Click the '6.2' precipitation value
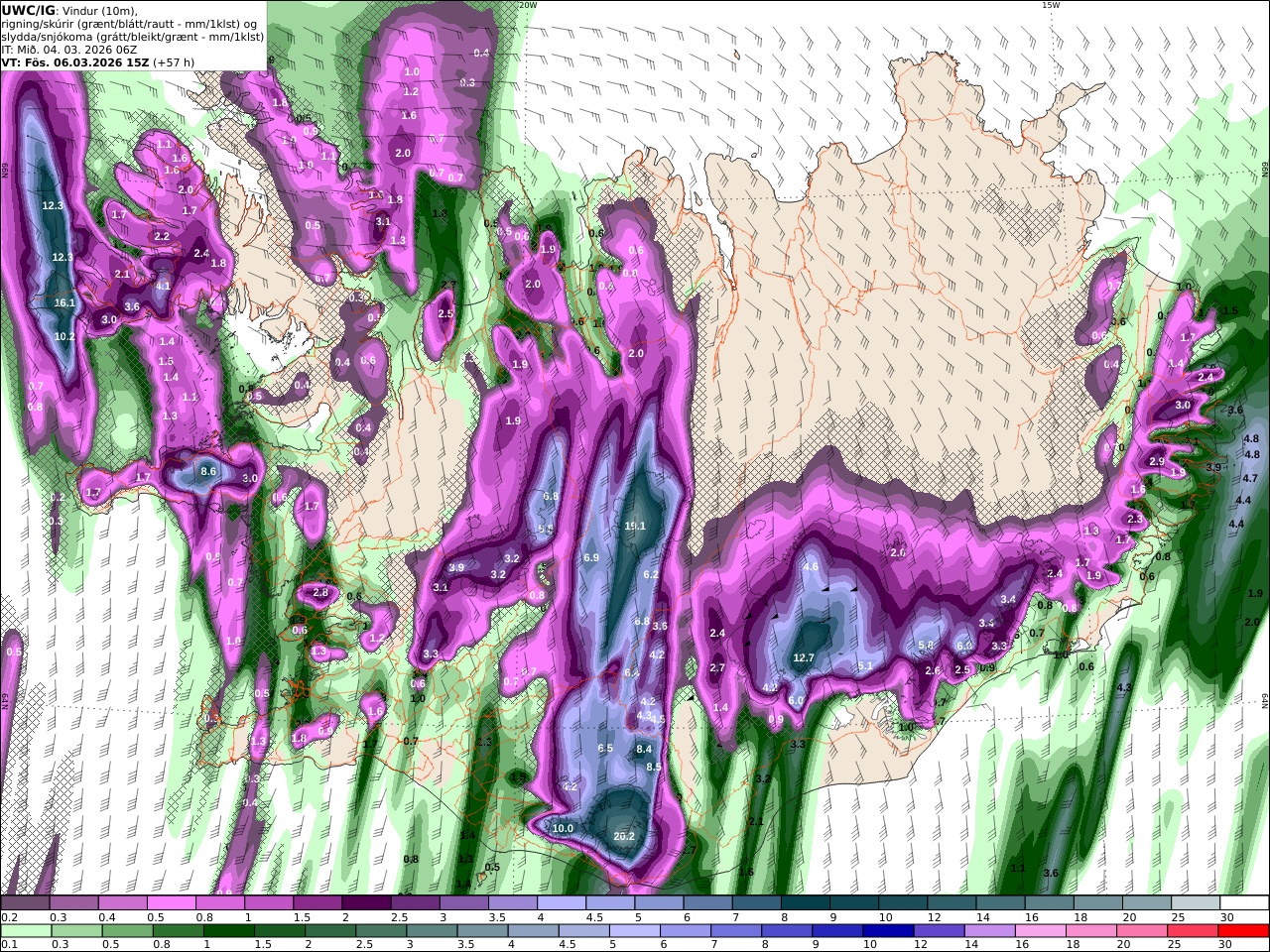The image size is (1270, 952). (x=652, y=575)
